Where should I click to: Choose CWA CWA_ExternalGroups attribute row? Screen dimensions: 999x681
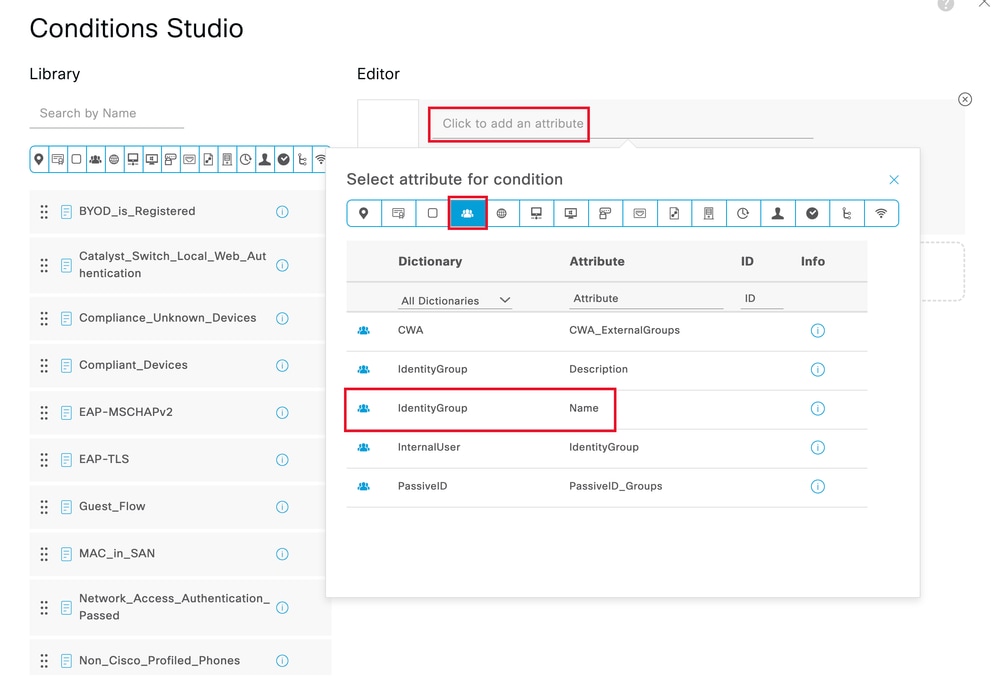tap(607, 331)
